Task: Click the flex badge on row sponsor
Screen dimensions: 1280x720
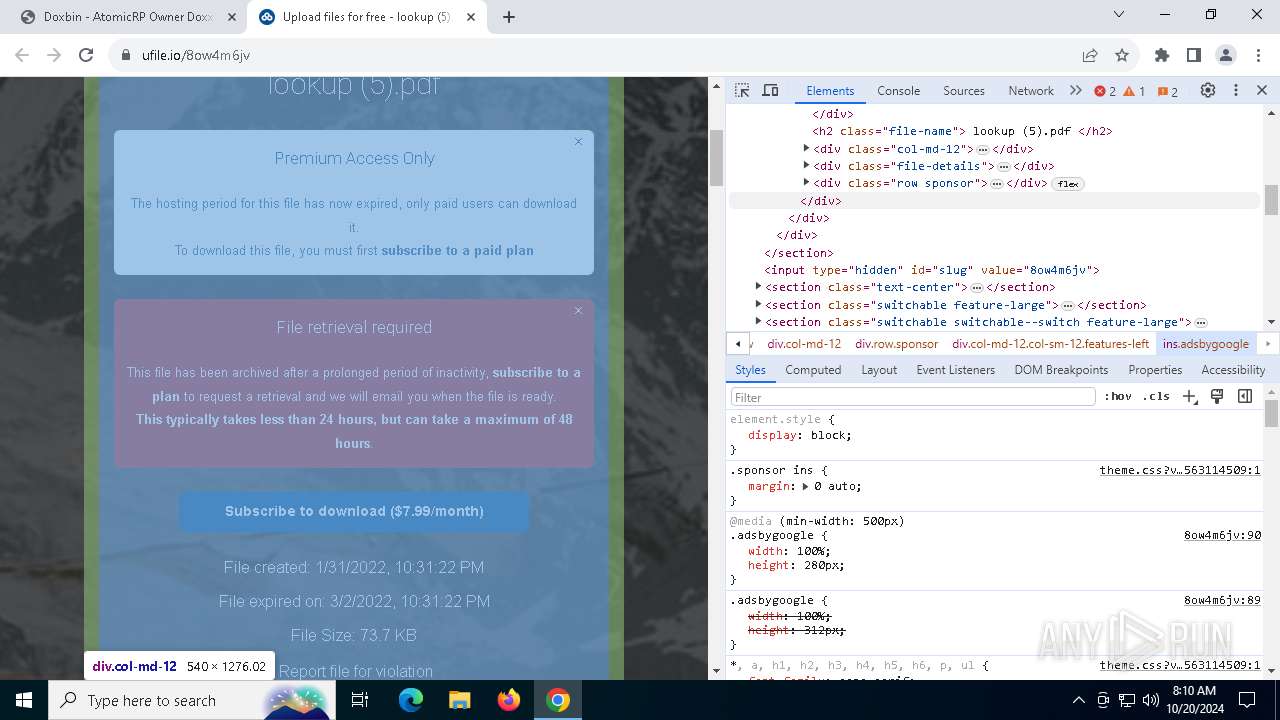Action: pyautogui.click(x=1069, y=184)
